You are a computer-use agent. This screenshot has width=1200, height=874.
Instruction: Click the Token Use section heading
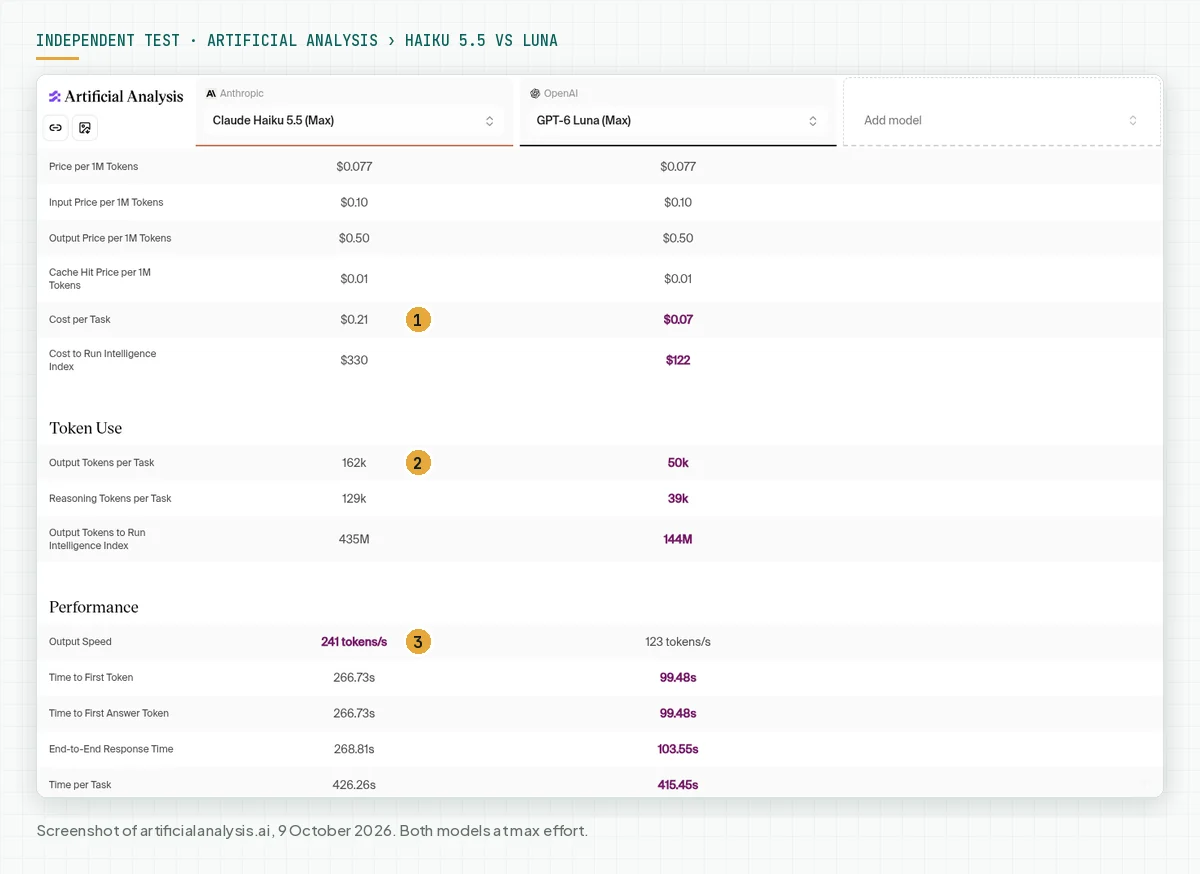tap(86, 428)
